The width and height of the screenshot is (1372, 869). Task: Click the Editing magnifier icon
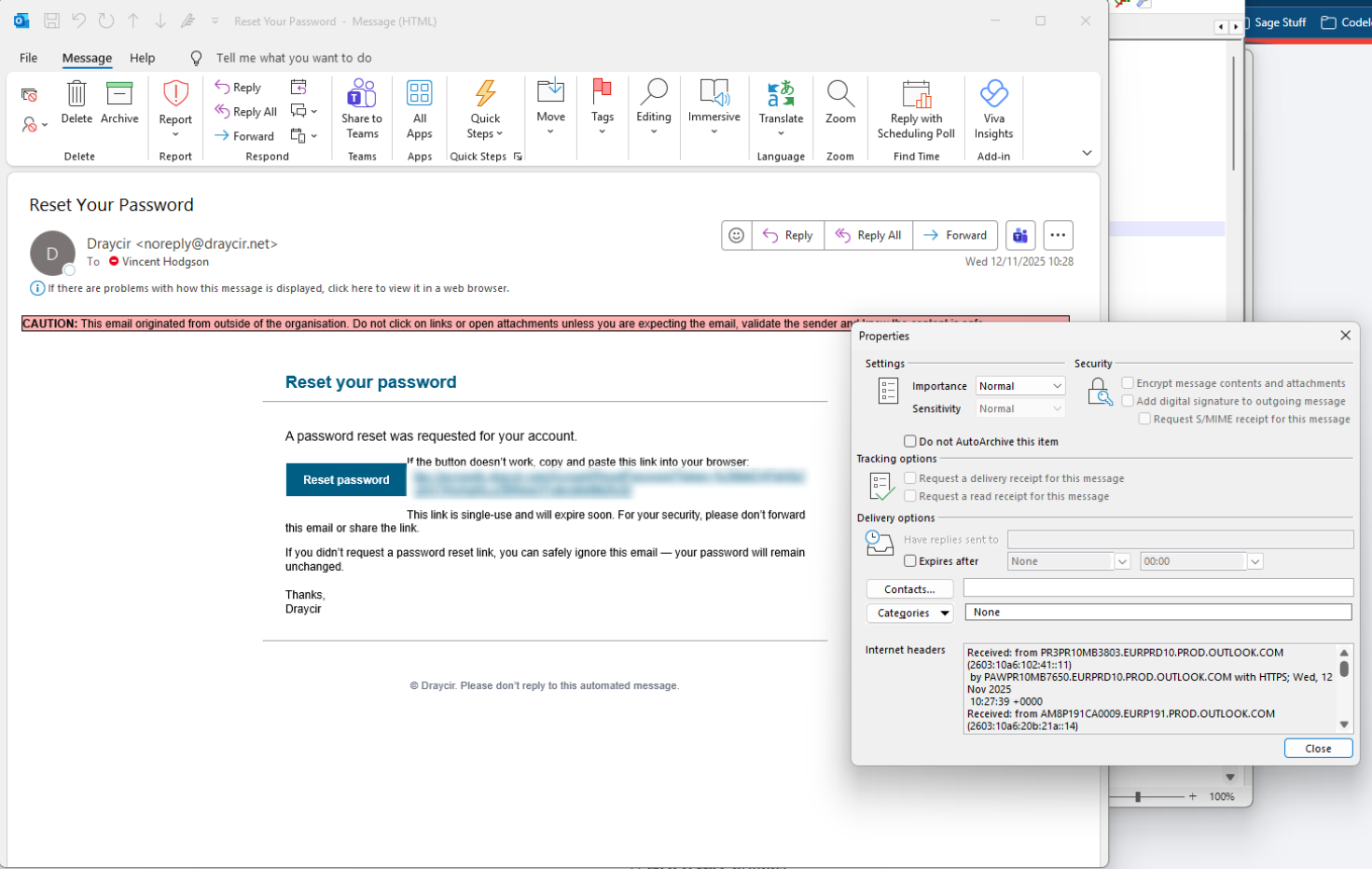(x=654, y=91)
